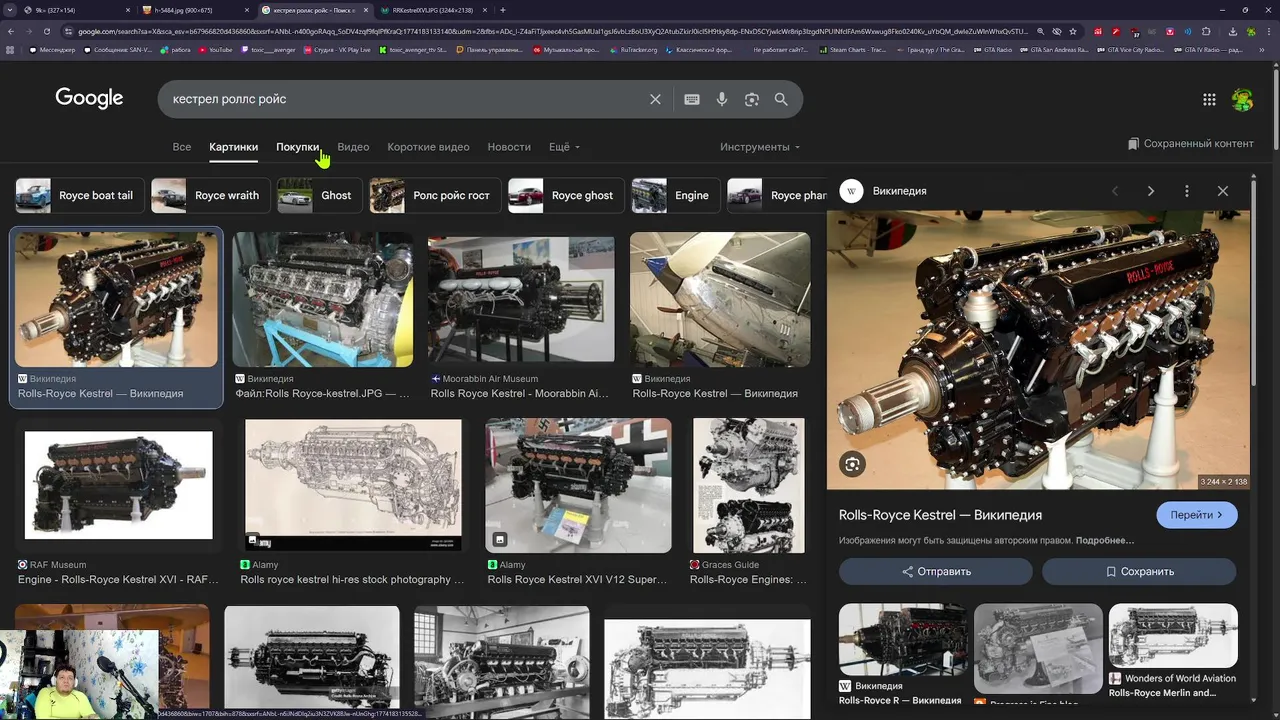
Task: Click in the Google search input field
Action: pyautogui.click(x=405, y=99)
